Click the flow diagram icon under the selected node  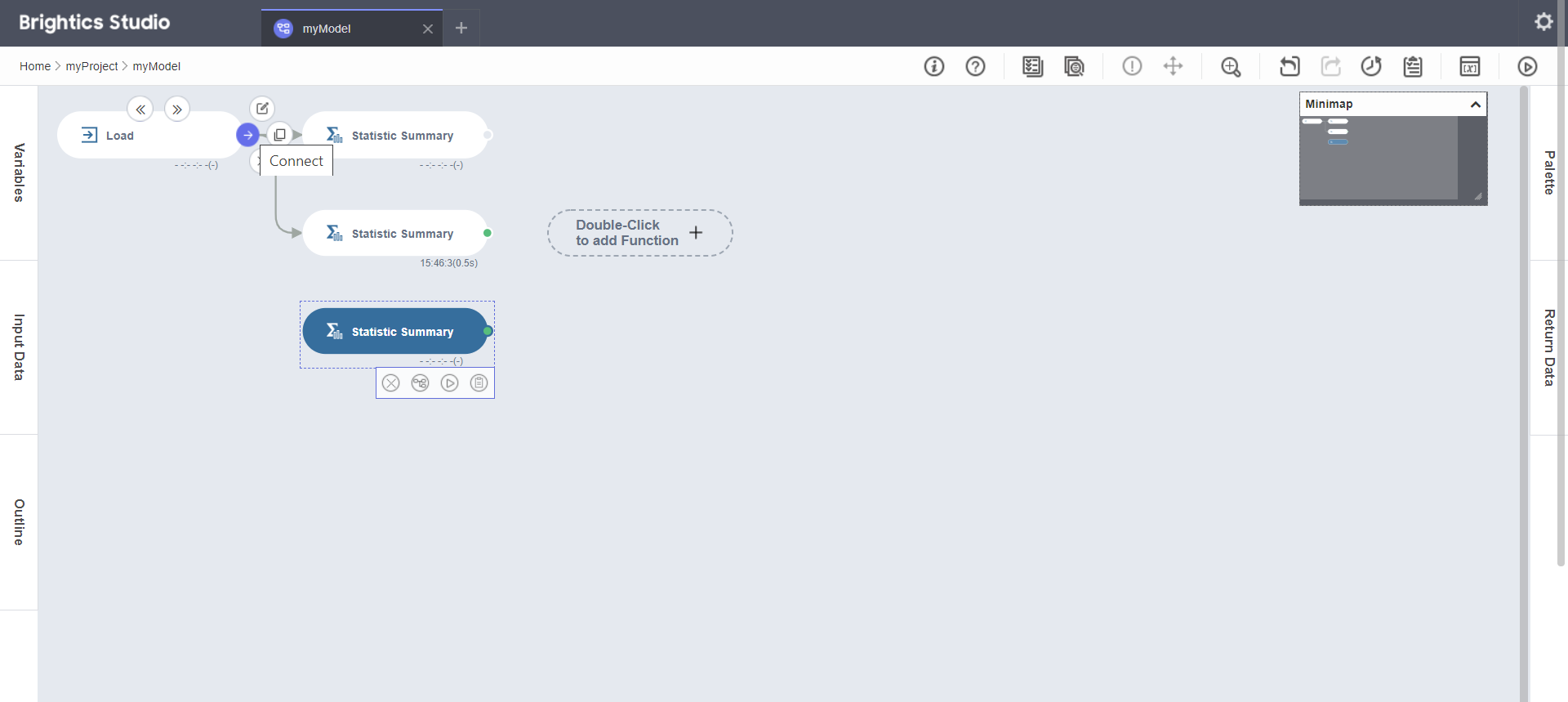421,383
